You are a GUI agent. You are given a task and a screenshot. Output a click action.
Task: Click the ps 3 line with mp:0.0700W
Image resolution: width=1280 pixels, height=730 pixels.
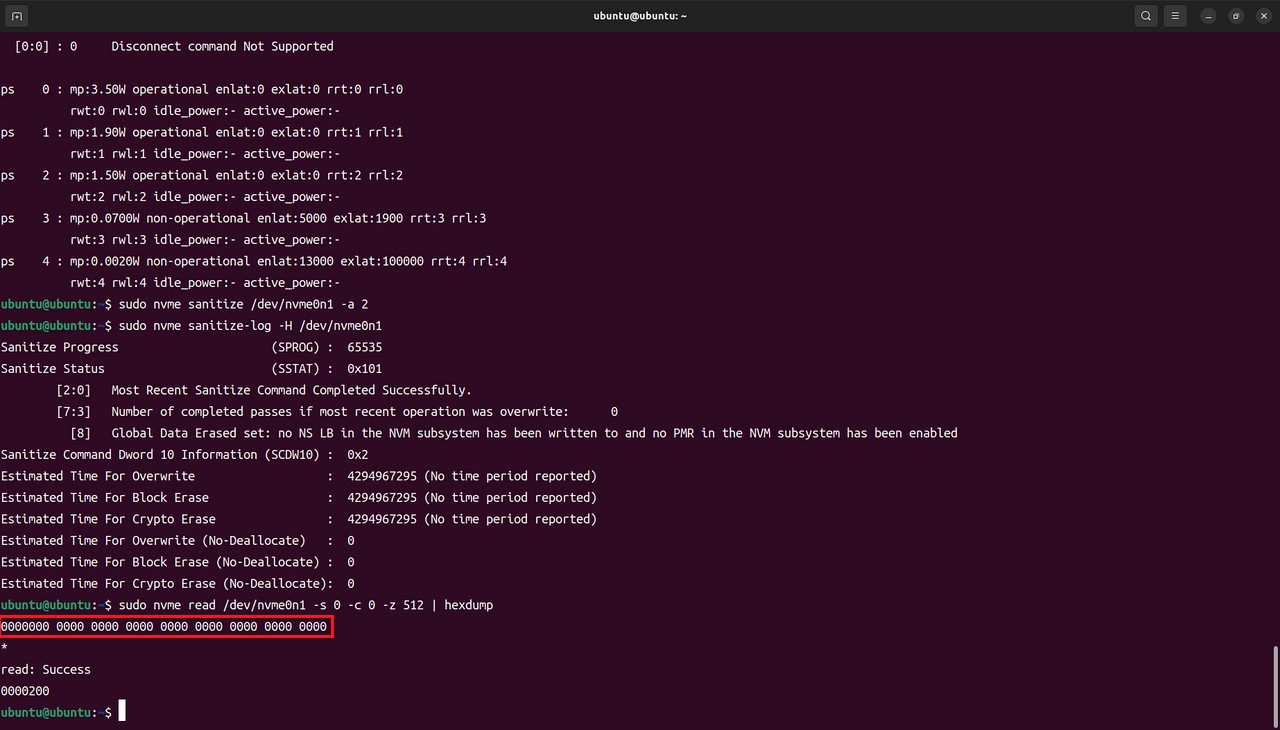point(243,218)
